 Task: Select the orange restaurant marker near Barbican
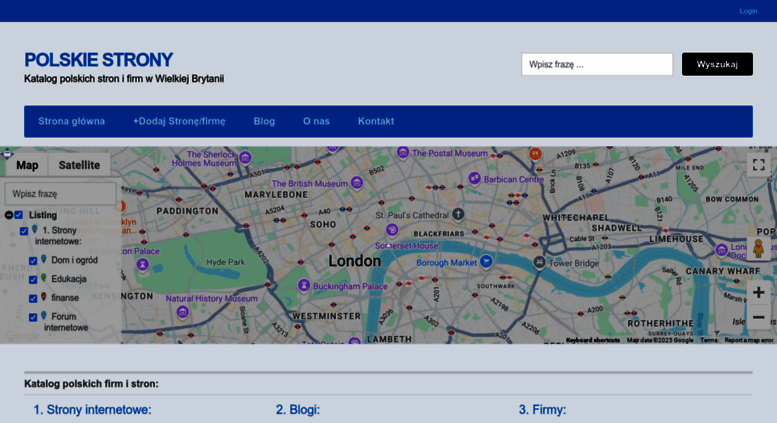pos(535,154)
